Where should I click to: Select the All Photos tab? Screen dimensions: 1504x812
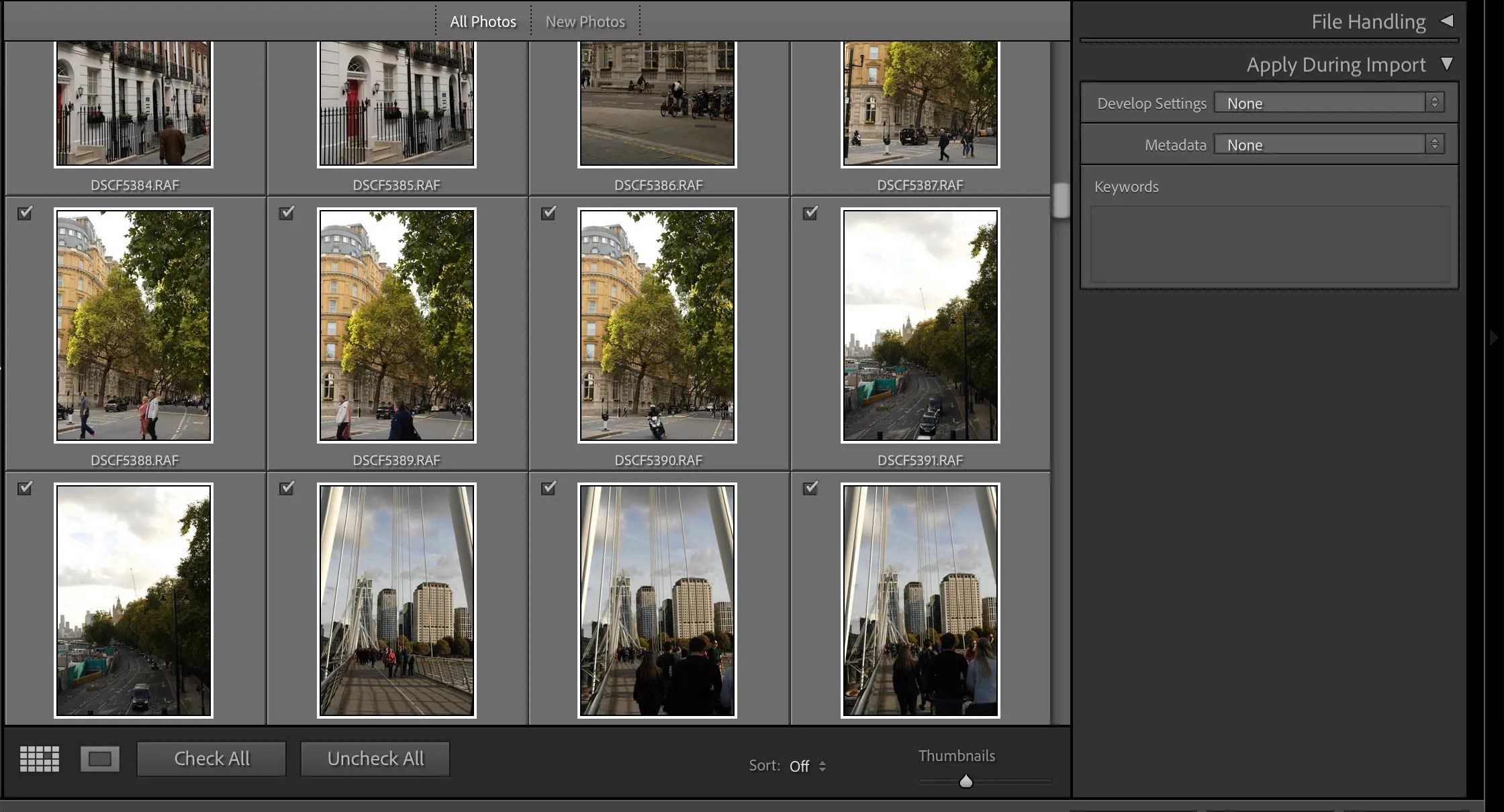[x=482, y=21]
